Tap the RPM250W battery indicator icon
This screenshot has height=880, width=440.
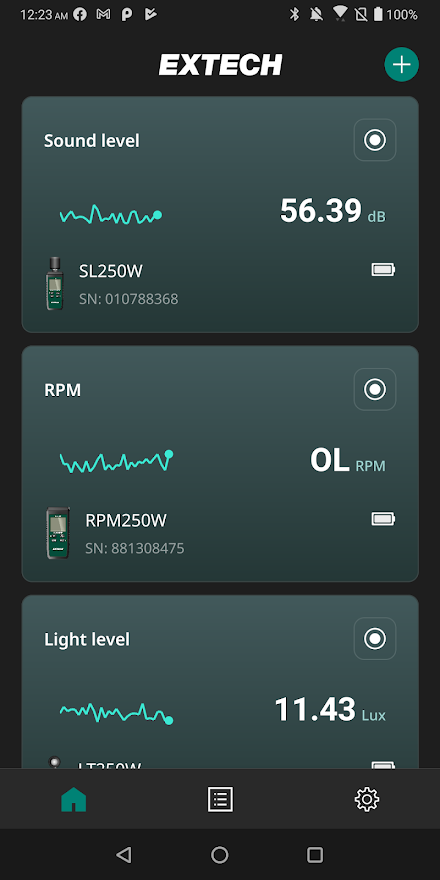(x=383, y=519)
